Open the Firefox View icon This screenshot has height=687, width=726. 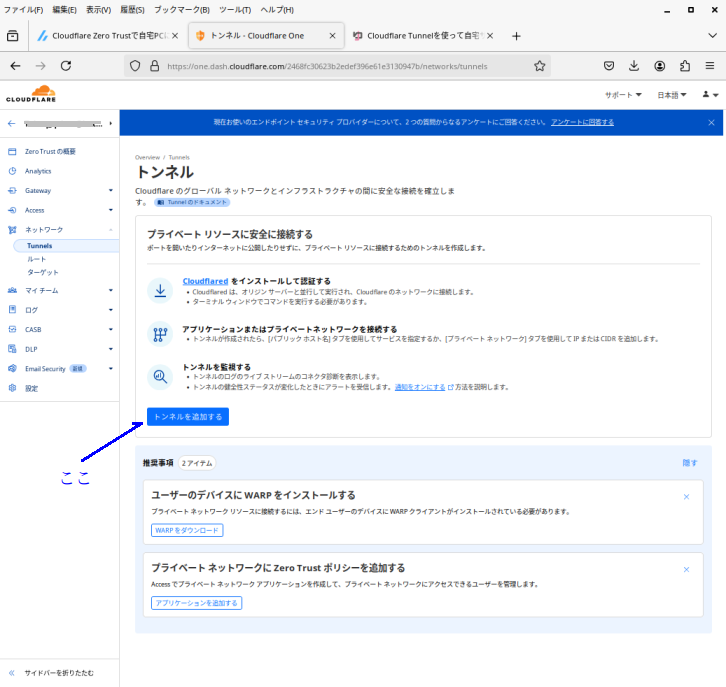(13, 36)
